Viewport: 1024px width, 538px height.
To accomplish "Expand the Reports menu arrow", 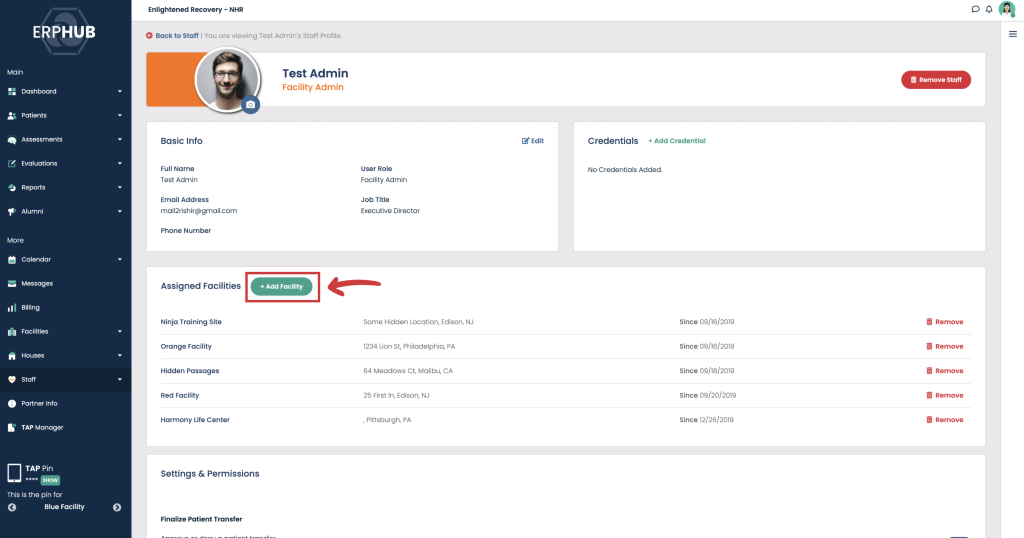I will tap(120, 187).
